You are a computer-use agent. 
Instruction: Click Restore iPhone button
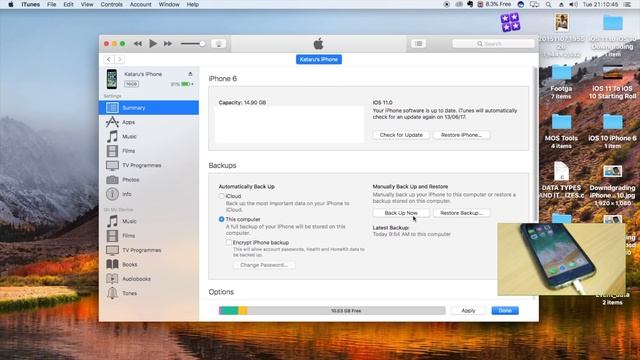pos(461,135)
